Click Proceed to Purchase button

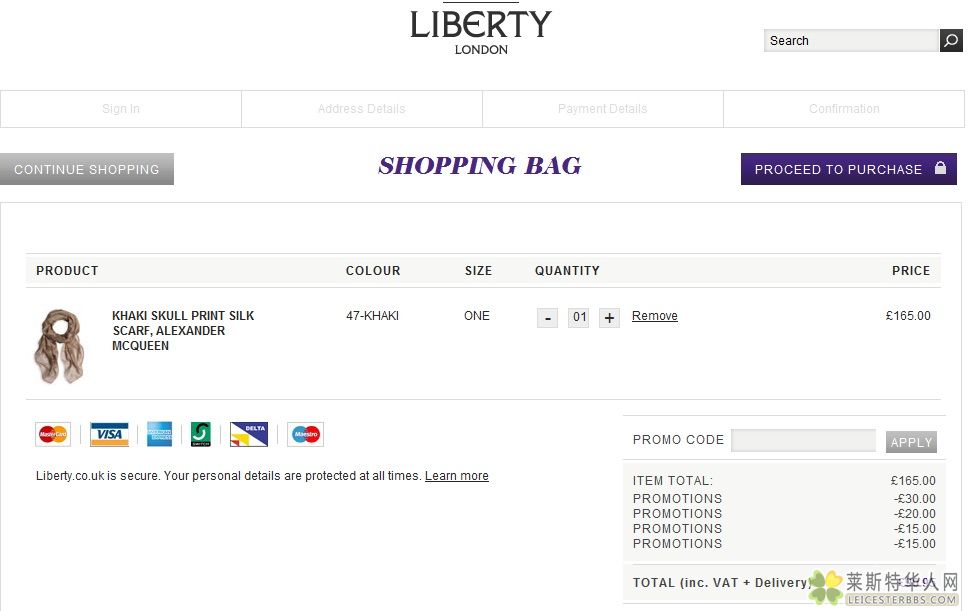tap(849, 169)
